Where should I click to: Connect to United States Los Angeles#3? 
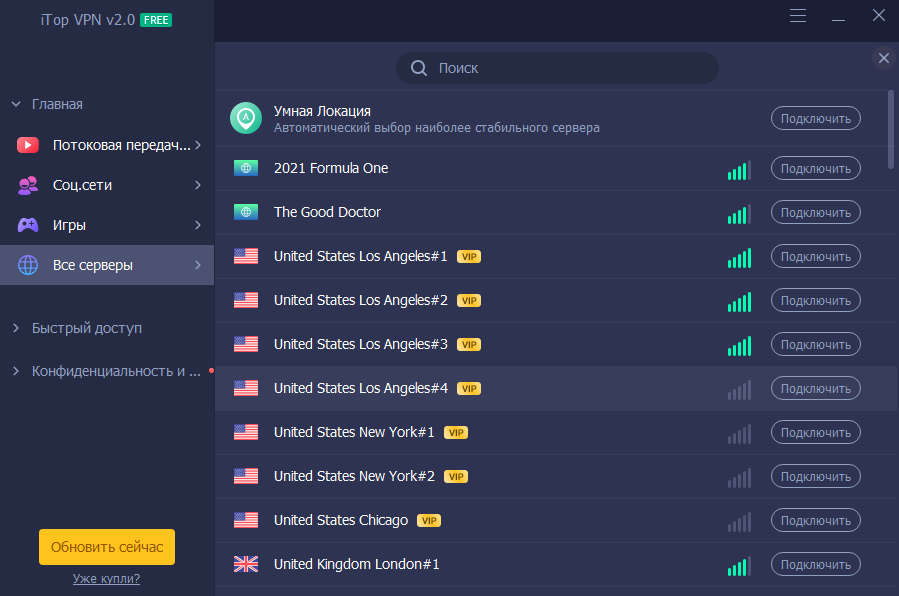click(x=815, y=344)
